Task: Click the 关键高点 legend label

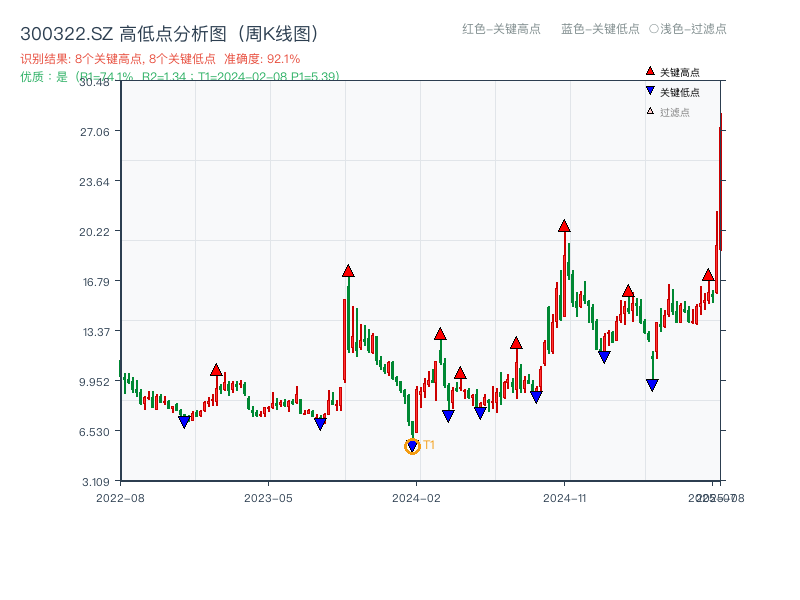Action: [680, 72]
